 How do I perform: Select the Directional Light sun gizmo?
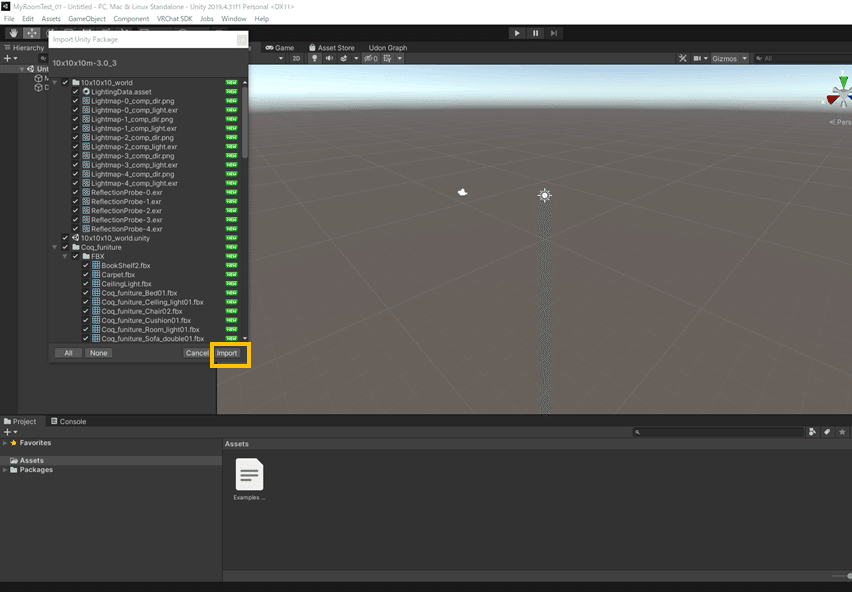click(544, 195)
